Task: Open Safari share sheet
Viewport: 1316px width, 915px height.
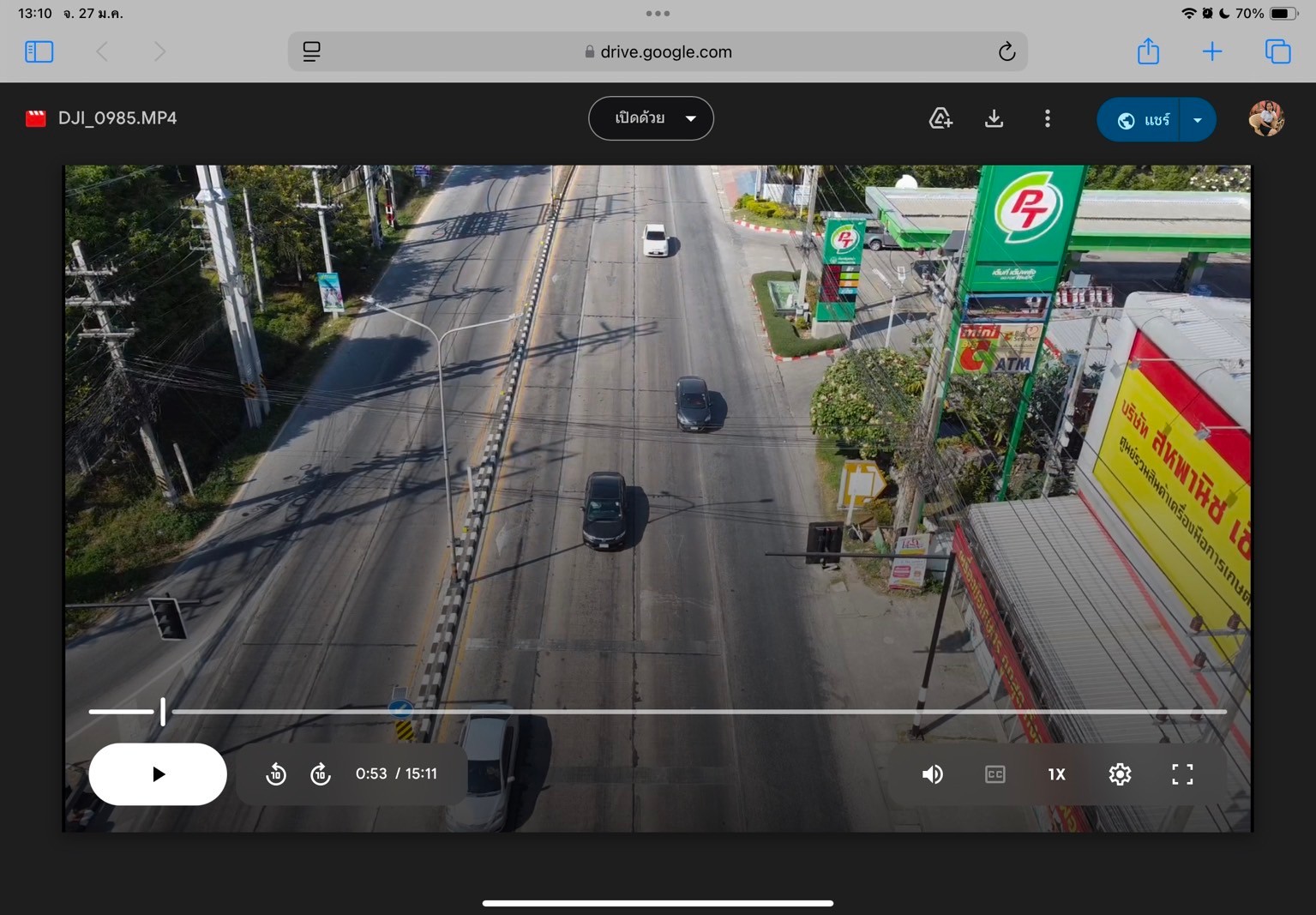Action: coord(1148,51)
